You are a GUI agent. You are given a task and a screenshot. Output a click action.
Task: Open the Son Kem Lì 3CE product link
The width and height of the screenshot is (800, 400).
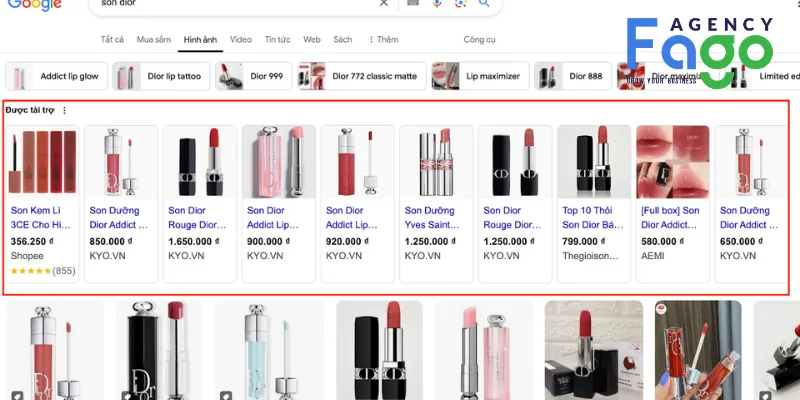(41, 217)
